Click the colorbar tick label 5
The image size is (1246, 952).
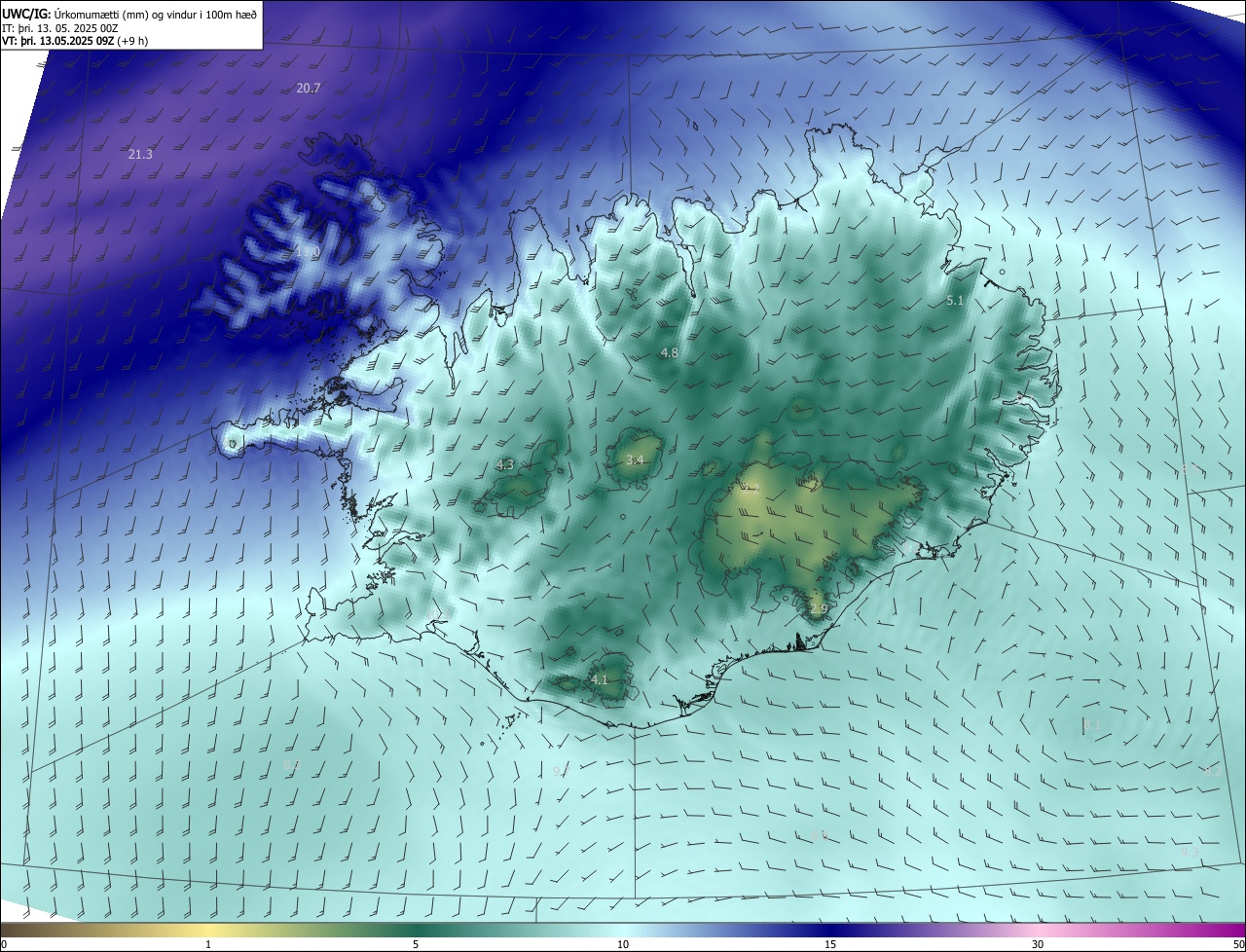pyautogui.click(x=416, y=944)
